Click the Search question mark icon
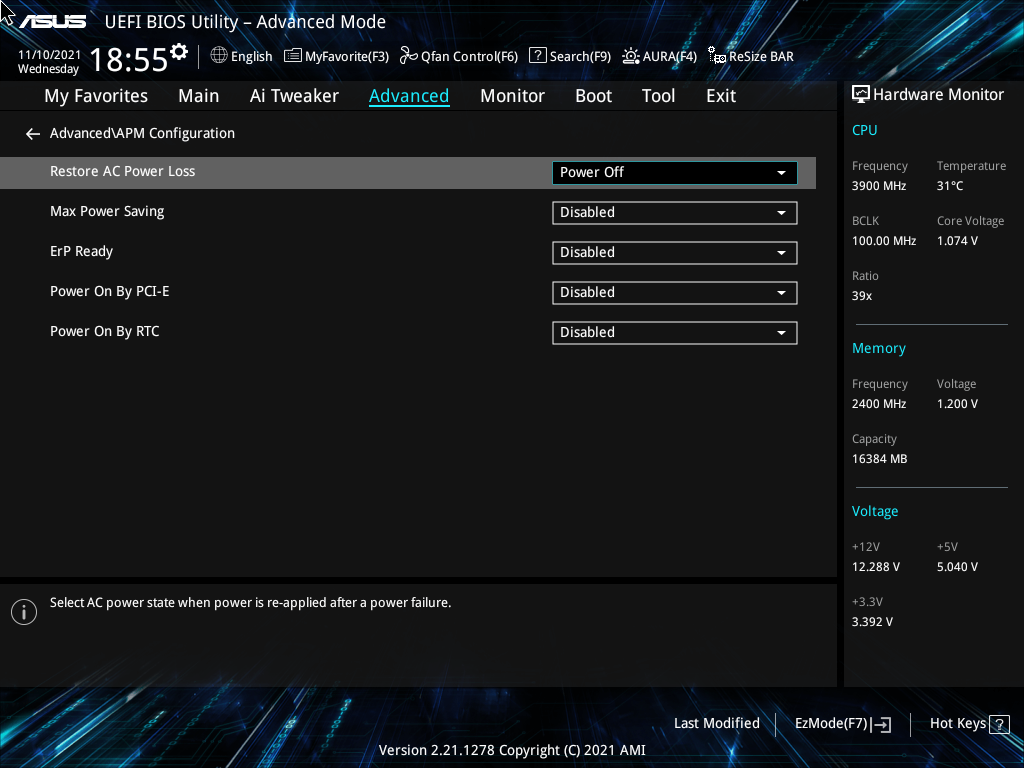The height and width of the screenshot is (768, 1024). tap(537, 55)
